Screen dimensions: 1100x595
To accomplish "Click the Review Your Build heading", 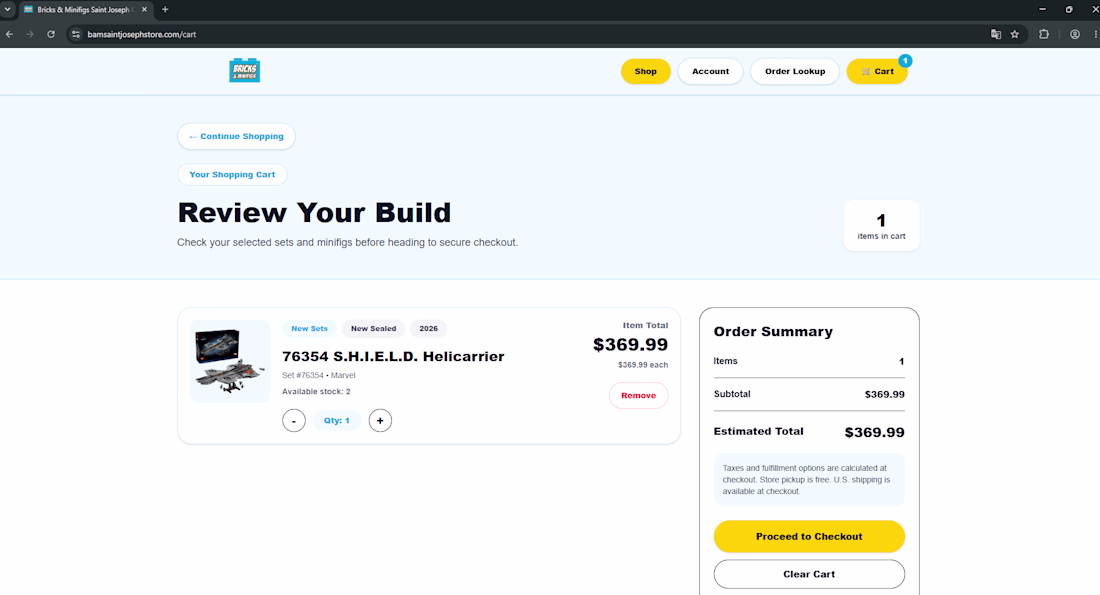I will tap(314, 213).
